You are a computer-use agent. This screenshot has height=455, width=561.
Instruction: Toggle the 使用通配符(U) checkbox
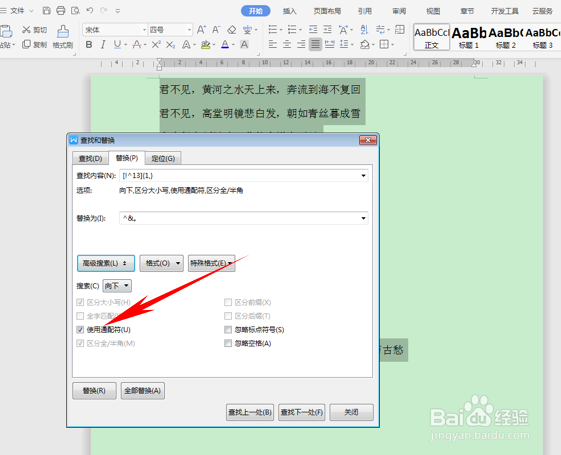(80, 330)
